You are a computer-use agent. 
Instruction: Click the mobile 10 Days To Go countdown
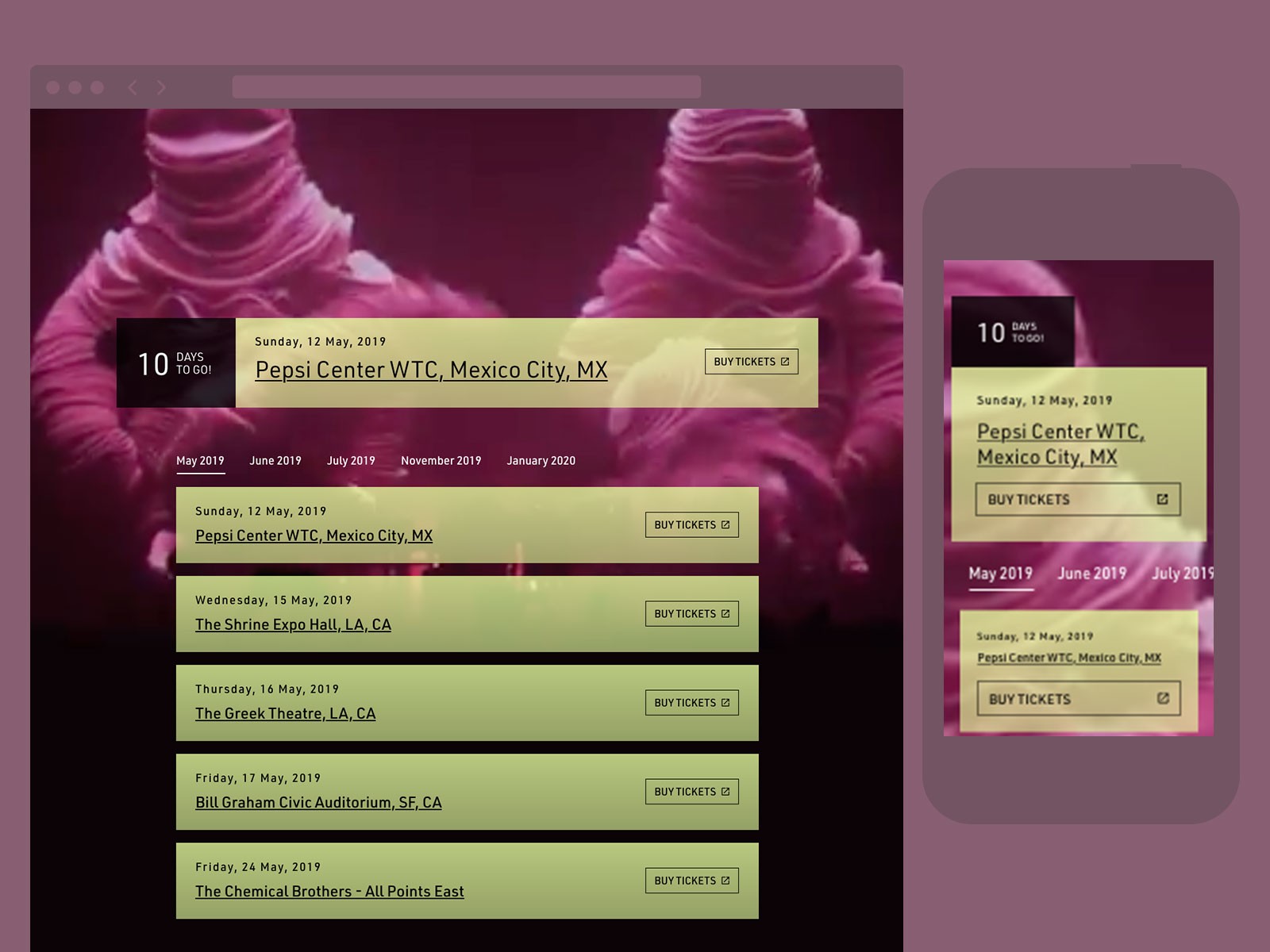[x=1013, y=332]
